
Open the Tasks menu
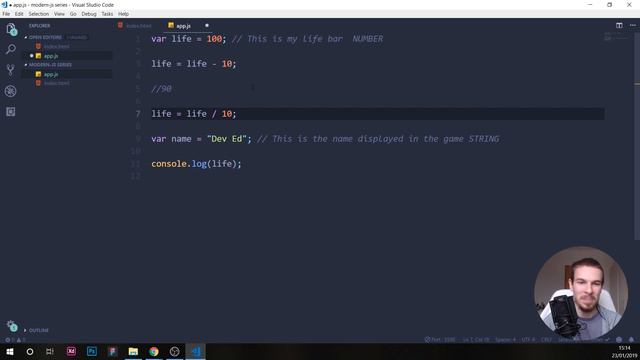pyautogui.click(x=107, y=14)
